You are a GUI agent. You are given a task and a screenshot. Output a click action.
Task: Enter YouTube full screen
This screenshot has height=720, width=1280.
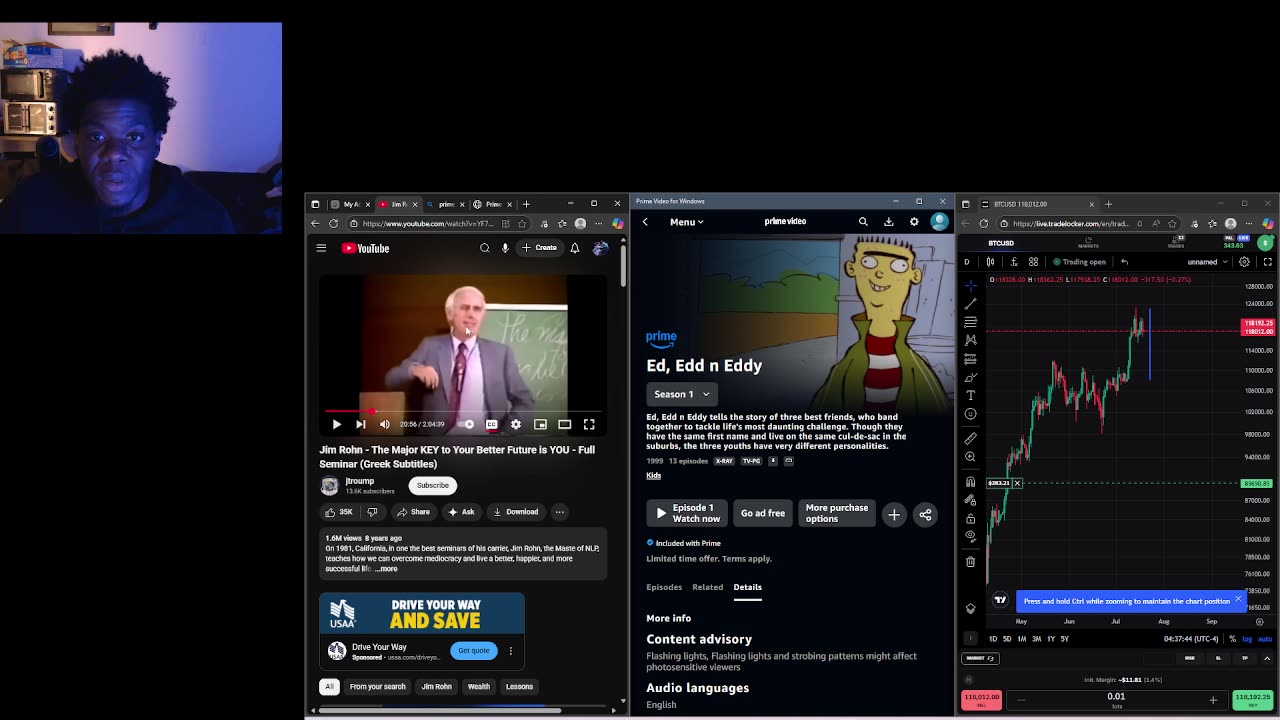[589, 424]
